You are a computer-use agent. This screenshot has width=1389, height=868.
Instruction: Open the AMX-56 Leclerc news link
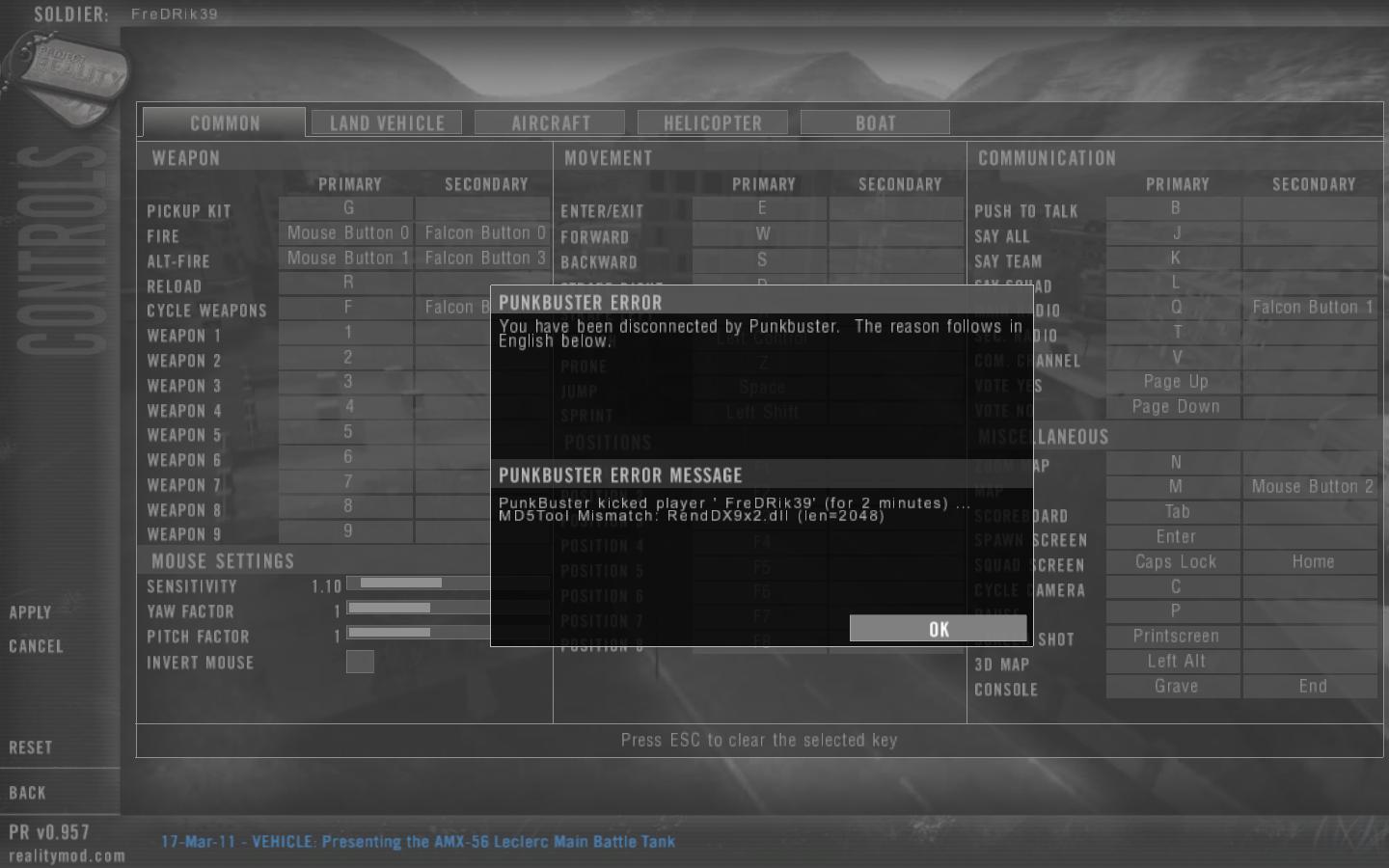(x=418, y=842)
